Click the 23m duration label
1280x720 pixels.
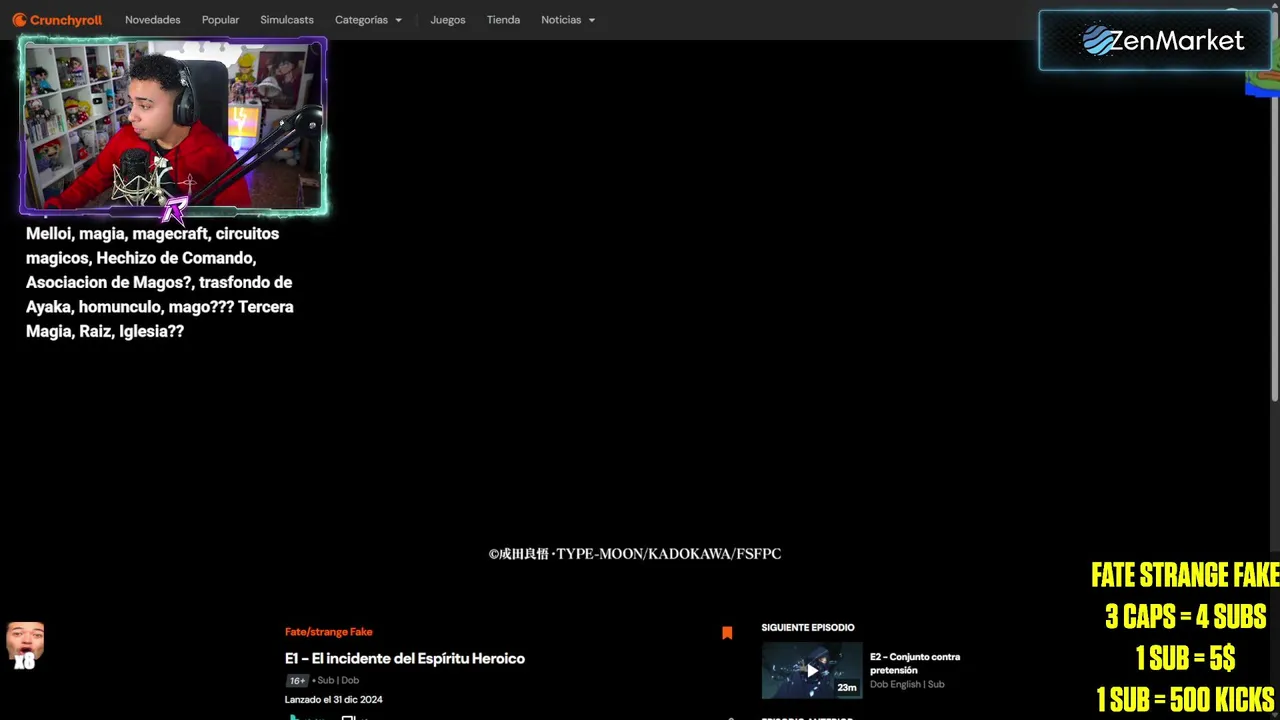[847, 688]
